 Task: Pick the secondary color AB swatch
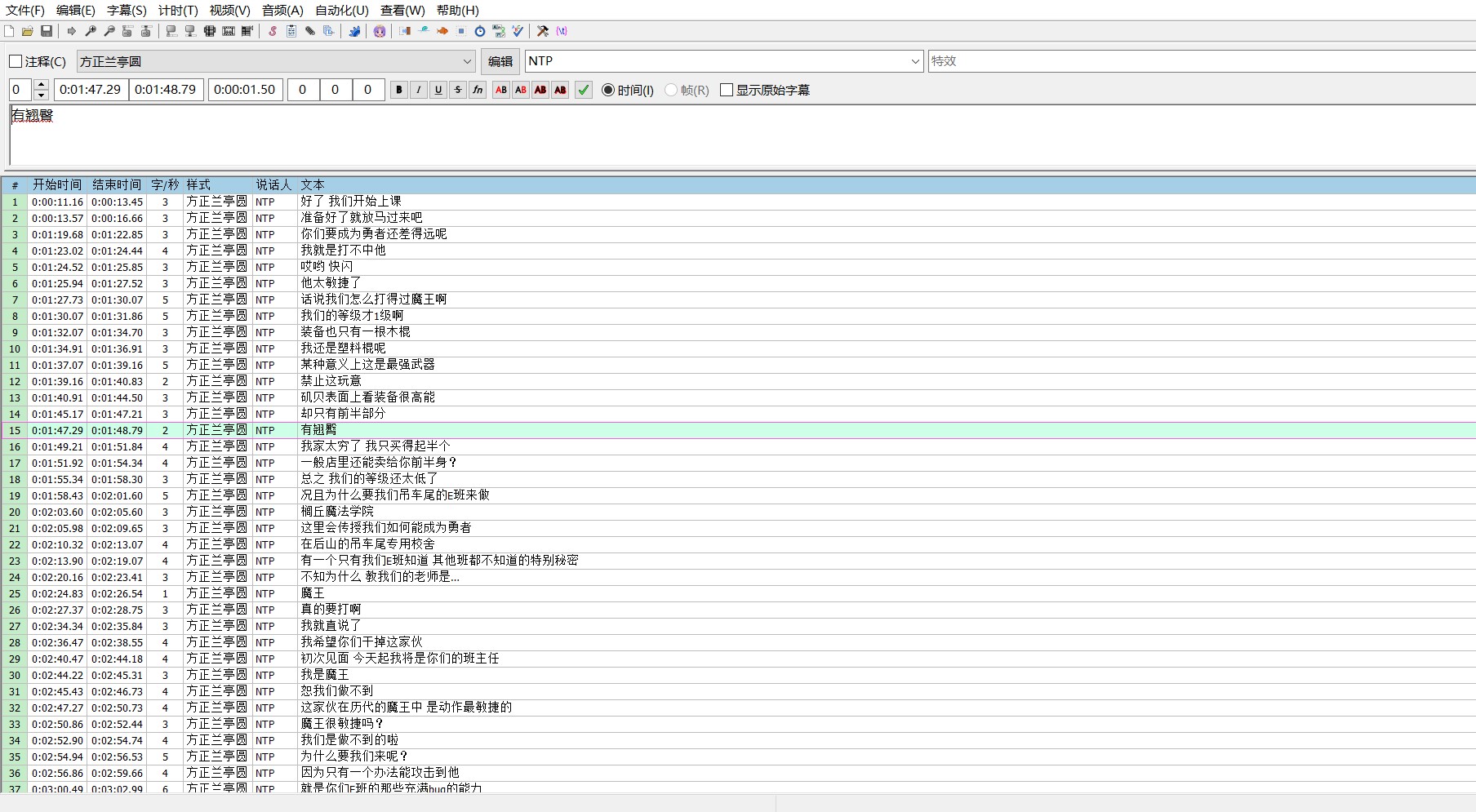(x=521, y=90)
